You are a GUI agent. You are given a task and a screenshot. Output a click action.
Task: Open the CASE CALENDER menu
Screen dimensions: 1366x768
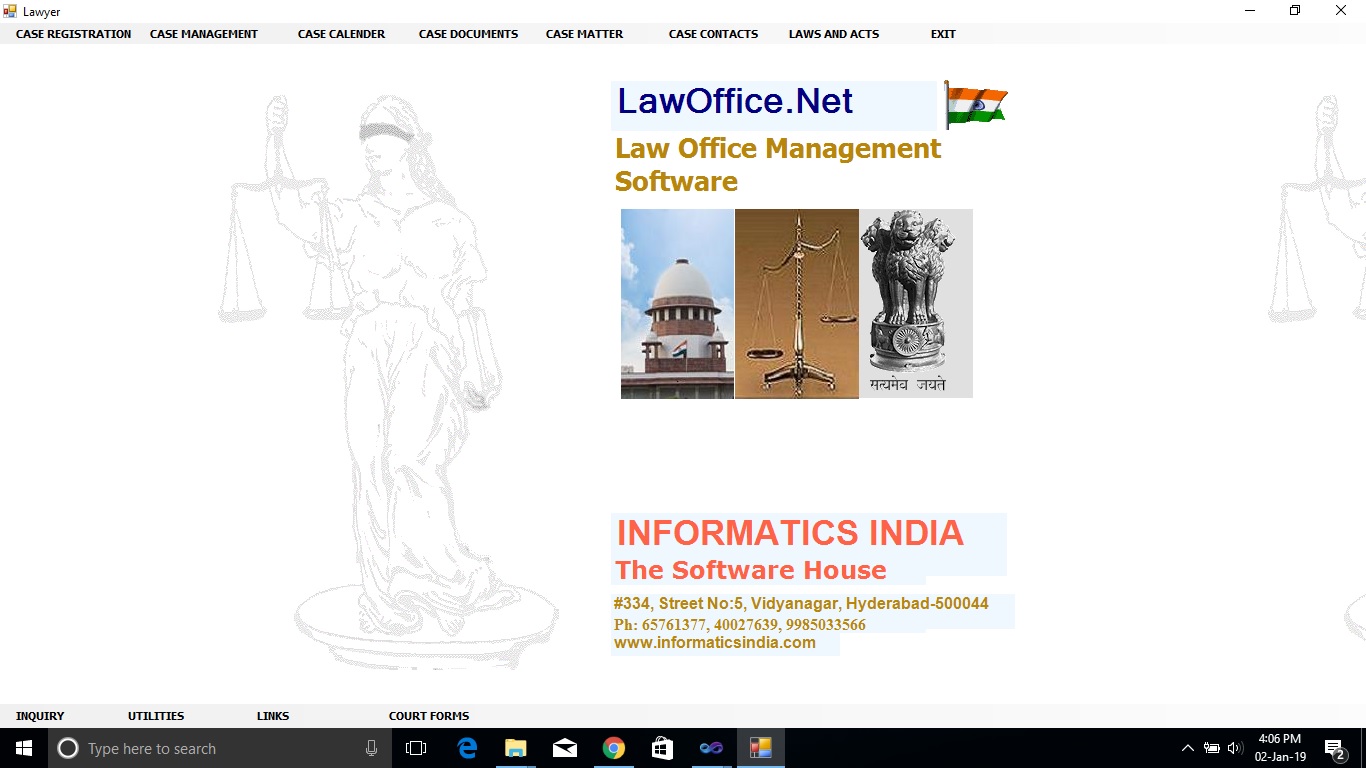click(341, 34)
